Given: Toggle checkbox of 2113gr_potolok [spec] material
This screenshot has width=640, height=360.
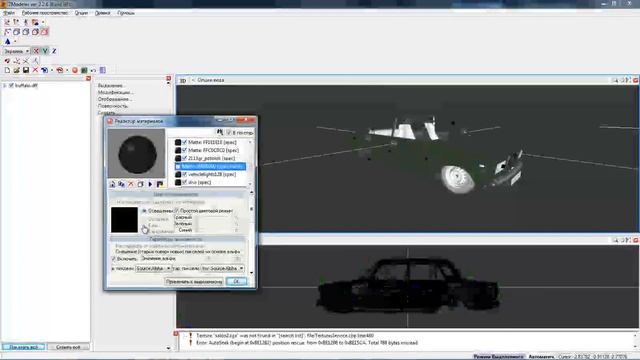Looking at the screenshot, I should pyautogui.click(x=184, y=158).
